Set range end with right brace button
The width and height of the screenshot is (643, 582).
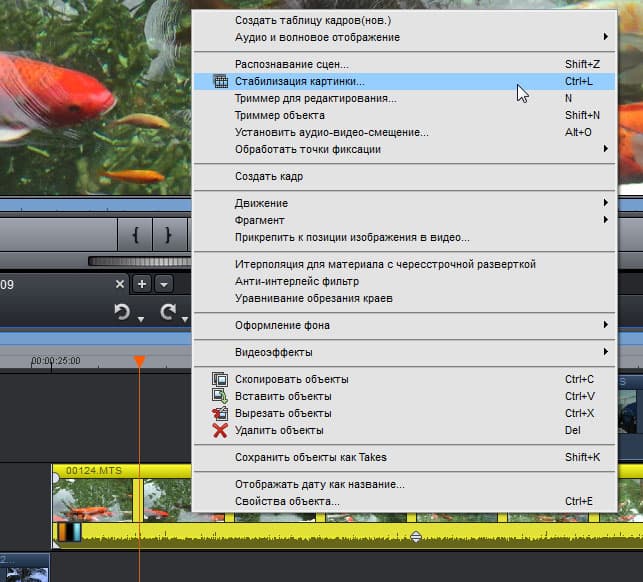pos(168,235)
